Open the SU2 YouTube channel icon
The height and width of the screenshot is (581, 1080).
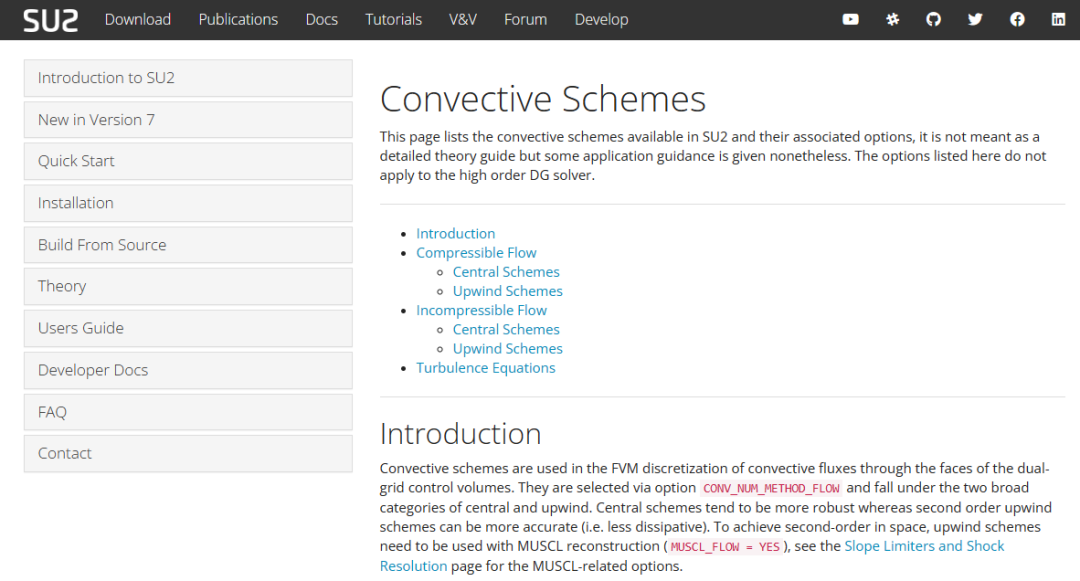pyautogui.click(x=851, y=19)
